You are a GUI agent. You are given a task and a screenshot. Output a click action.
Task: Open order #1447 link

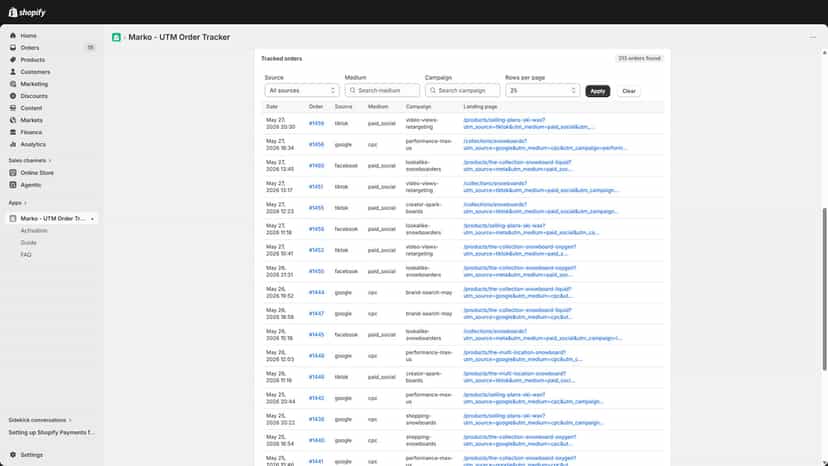pos(316,314)
